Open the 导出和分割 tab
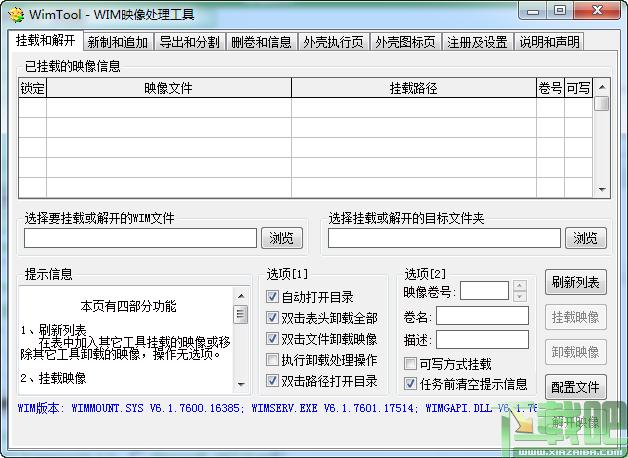Screen dimensions: 628x458 tap(189, 42)
